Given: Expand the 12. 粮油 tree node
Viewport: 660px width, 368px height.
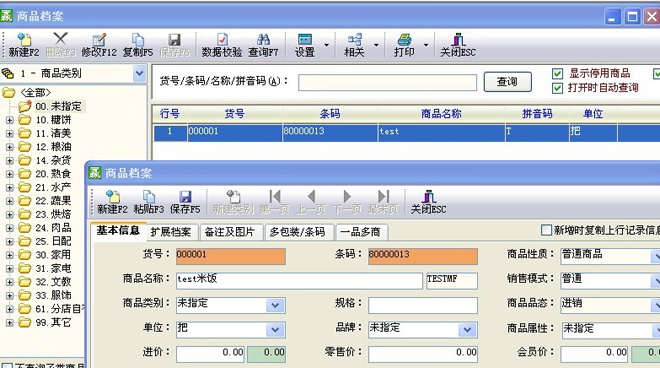Looking at the screenshot, I should coord(10,147).
